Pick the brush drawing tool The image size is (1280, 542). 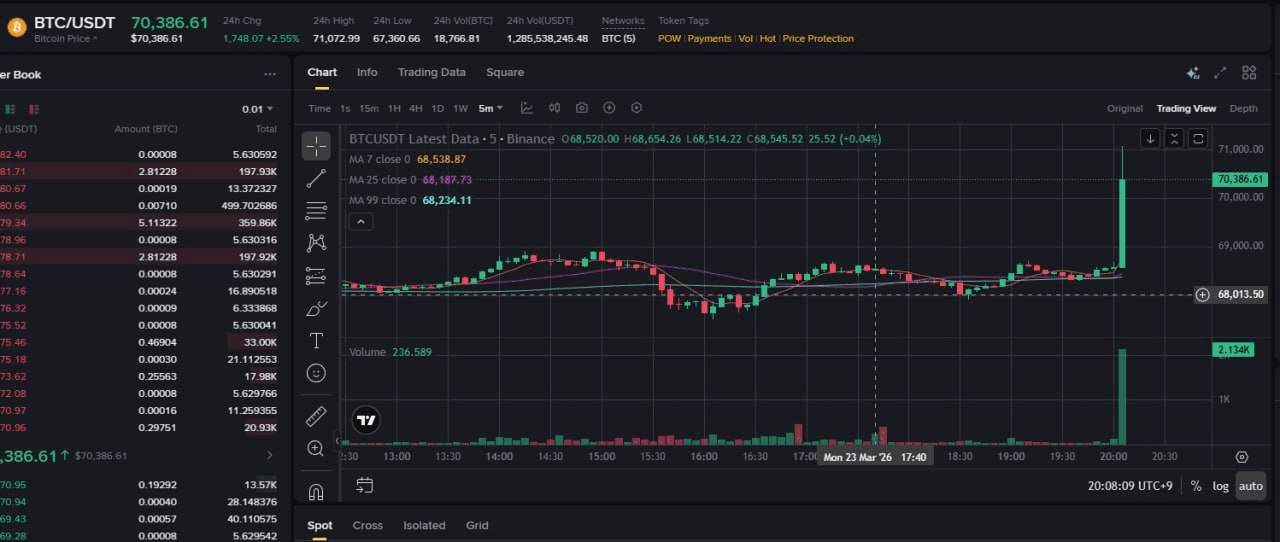(316, 308)
